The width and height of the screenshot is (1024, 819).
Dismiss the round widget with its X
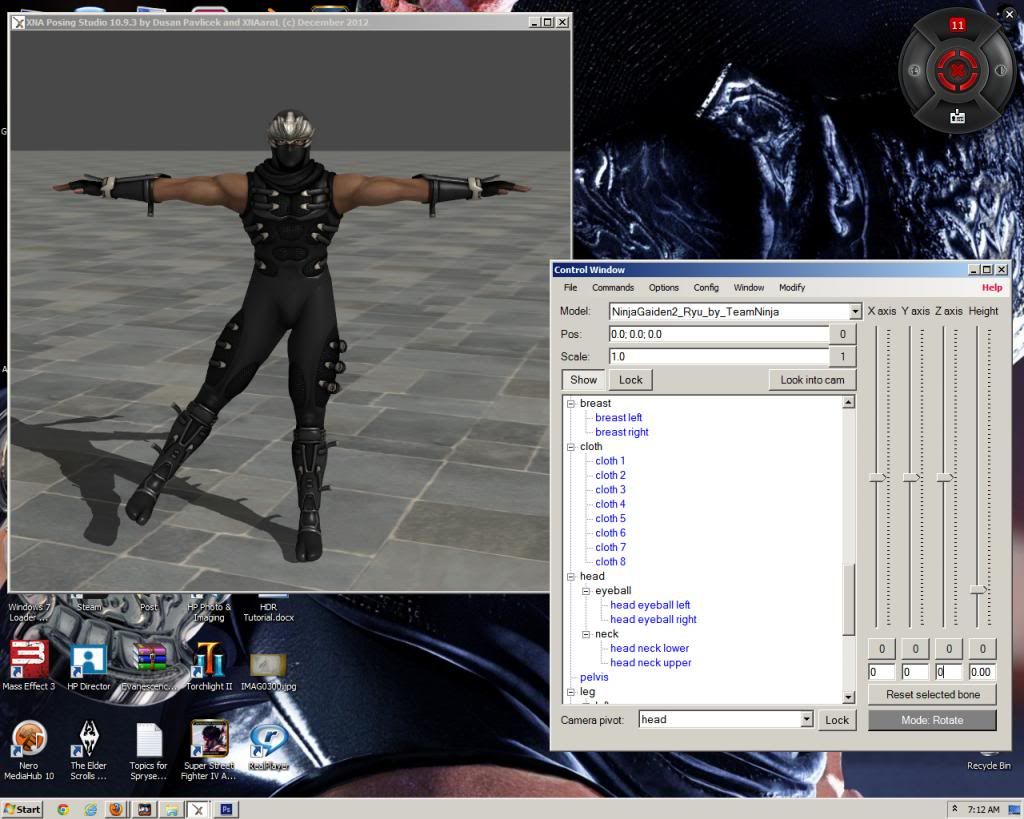click(1010, 13)
